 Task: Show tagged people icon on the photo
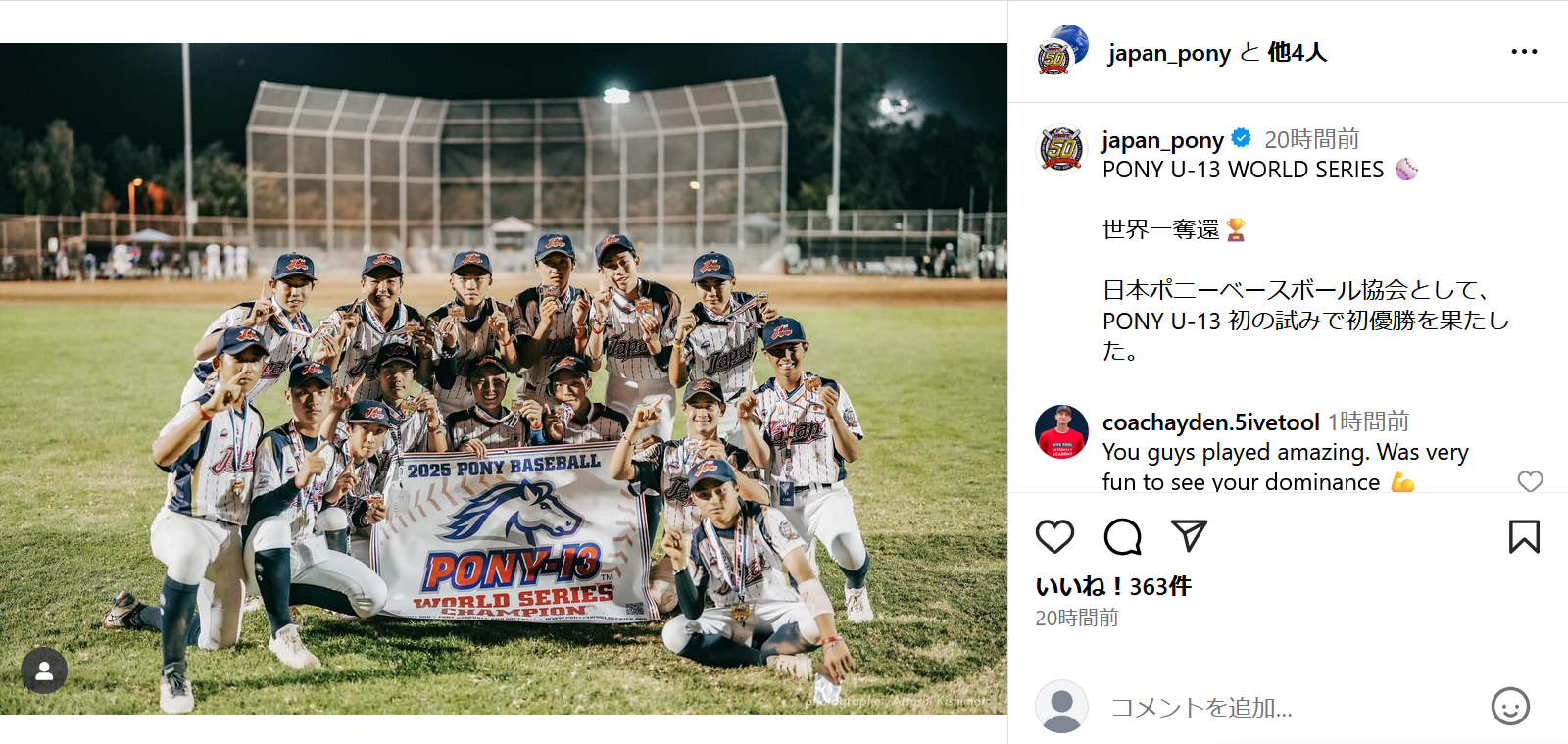pyautogui.click(x=44, y=670)
